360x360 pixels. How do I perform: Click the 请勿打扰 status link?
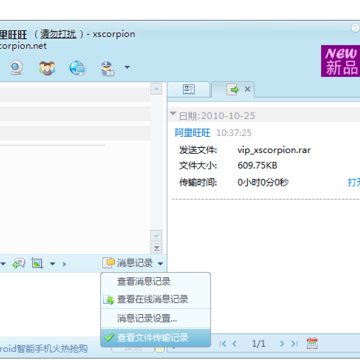coord(58,34)
